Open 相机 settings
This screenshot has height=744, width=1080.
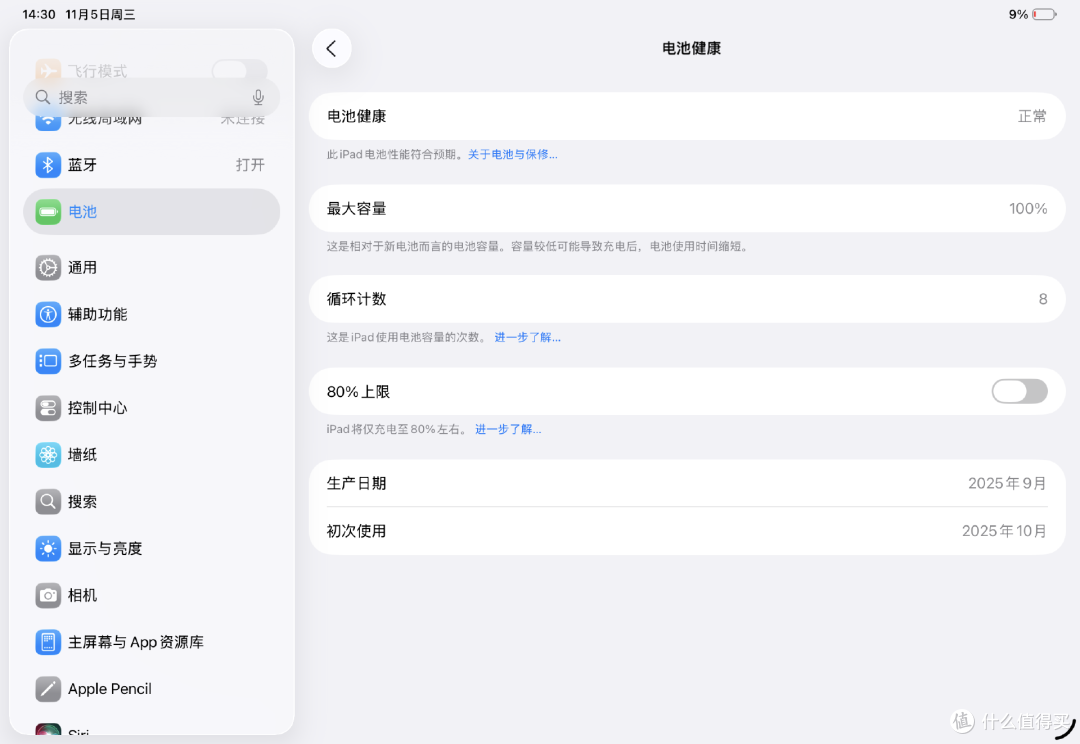pyautogui.click(x=152, y=595)
